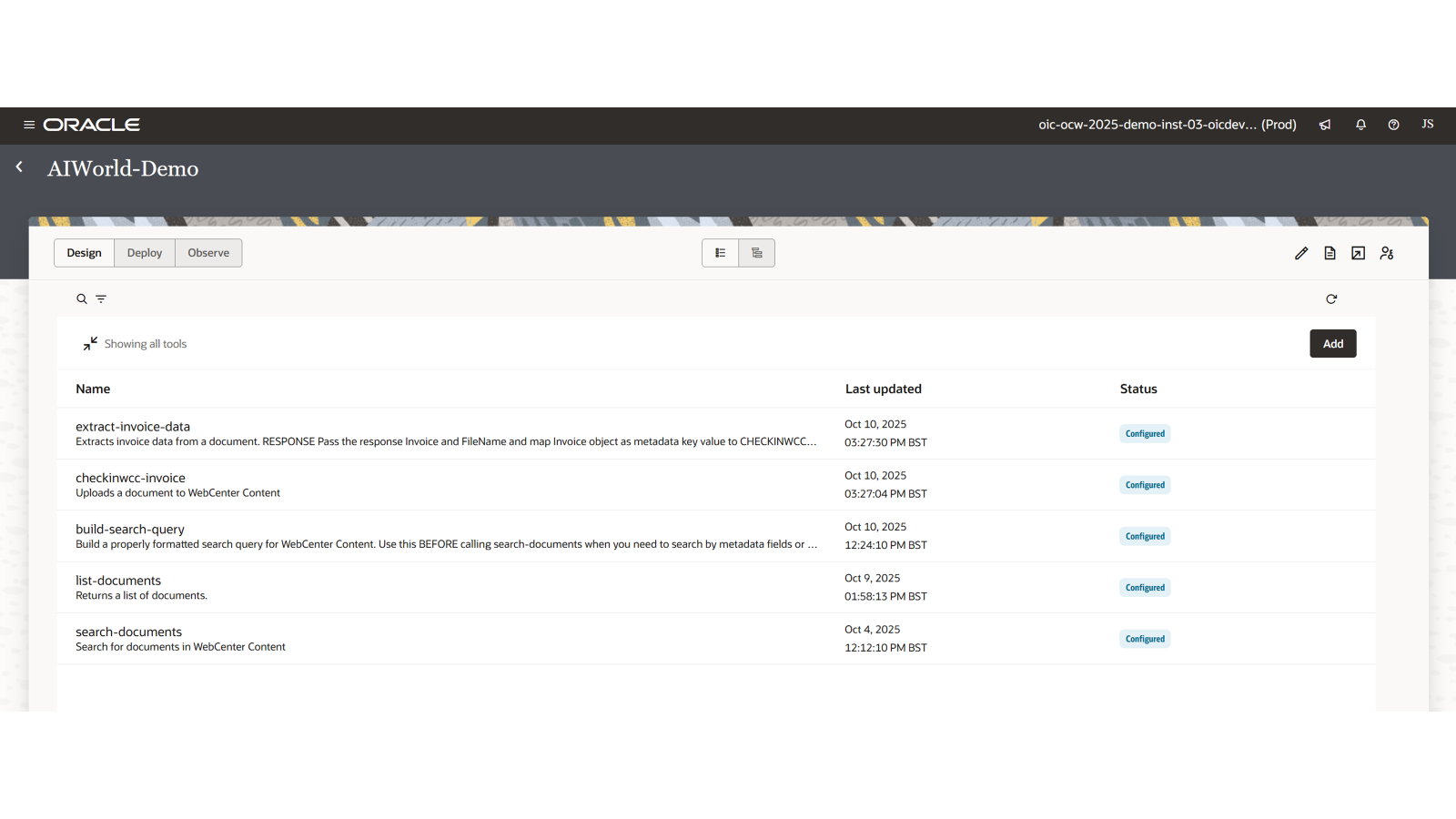The height and width of the screenshot is (819, 1456).
Task: Open Help via the question mark icon
Action: pyautogui.click(x=1393, y=125)
